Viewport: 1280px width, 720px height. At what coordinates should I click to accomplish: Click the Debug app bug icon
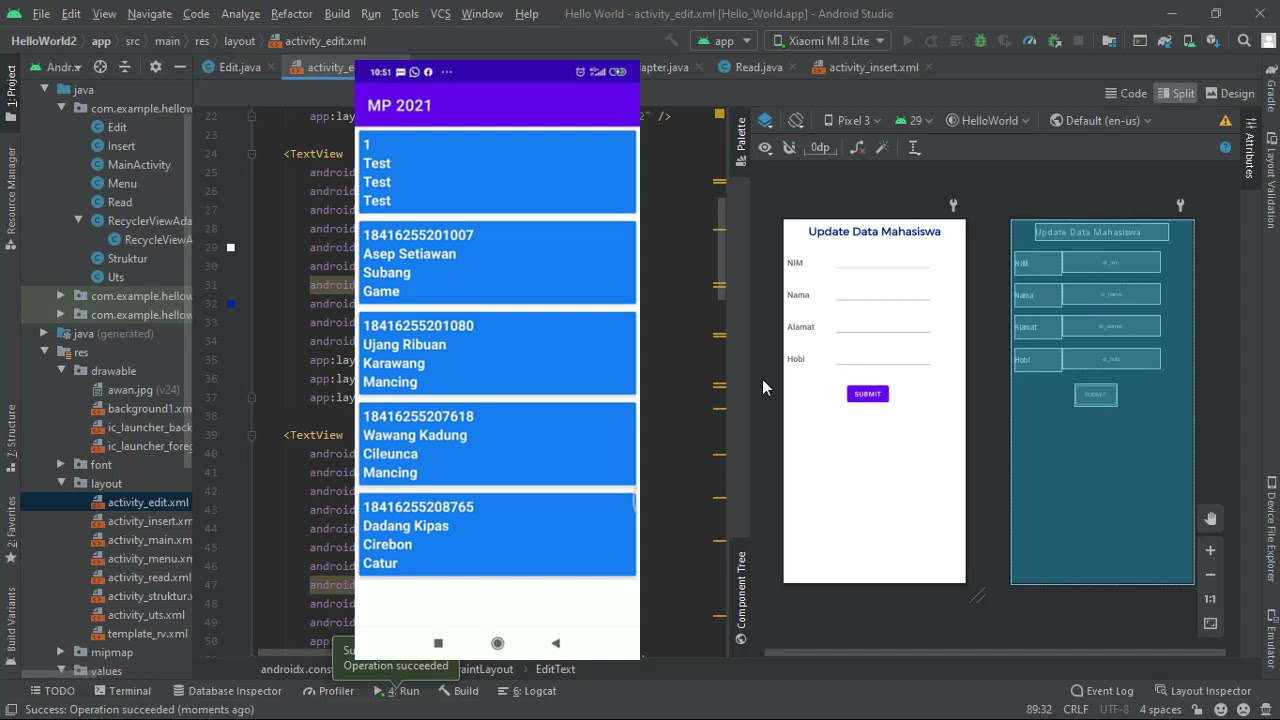pos(980,41)
